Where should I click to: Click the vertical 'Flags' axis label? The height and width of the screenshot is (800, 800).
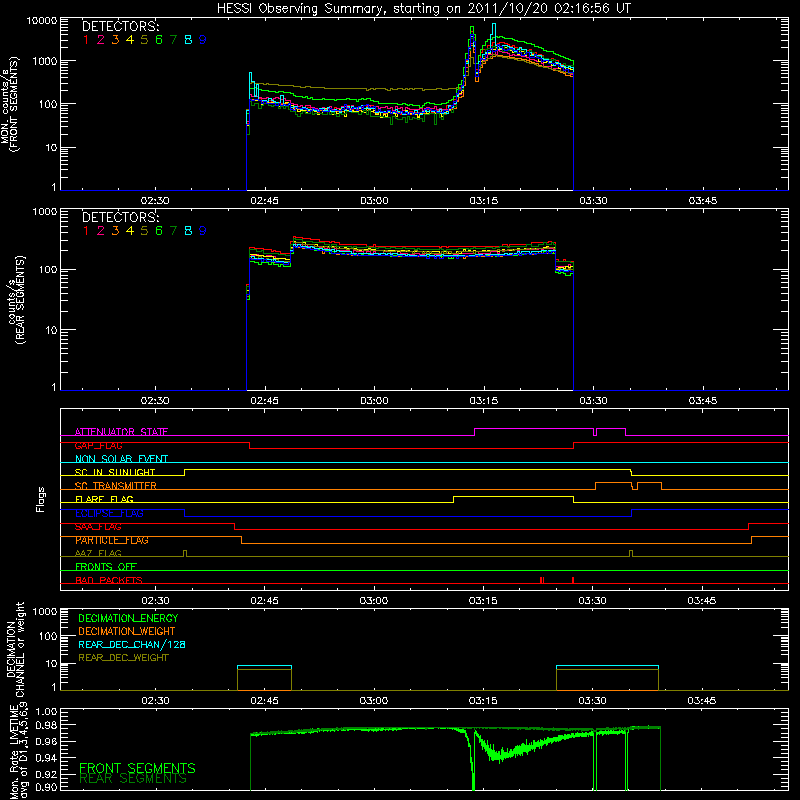40,499
